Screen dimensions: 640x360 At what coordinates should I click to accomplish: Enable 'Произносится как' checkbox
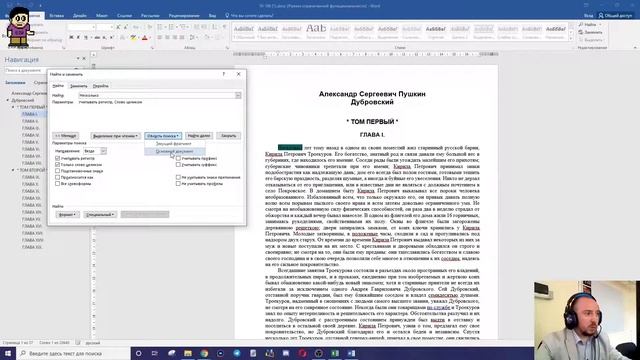pyautogui.click(x=58, y=177)
